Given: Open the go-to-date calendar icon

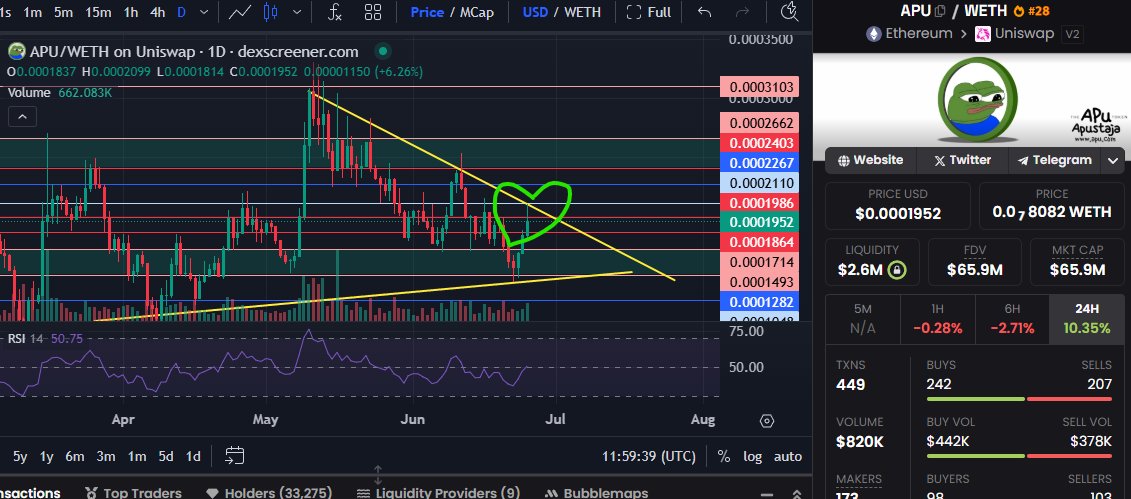Looking at the screenshot, I should pyautogui.click(x=234, y=456).
